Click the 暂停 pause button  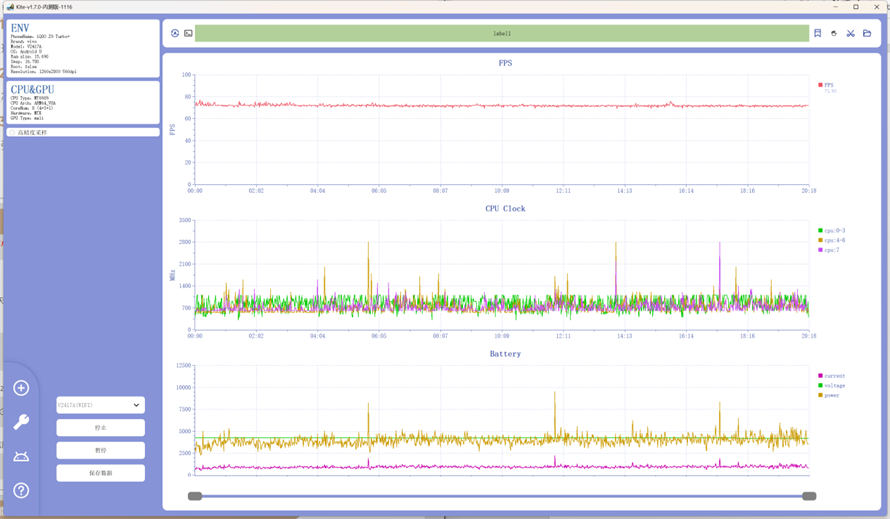[x=100, y=450]
